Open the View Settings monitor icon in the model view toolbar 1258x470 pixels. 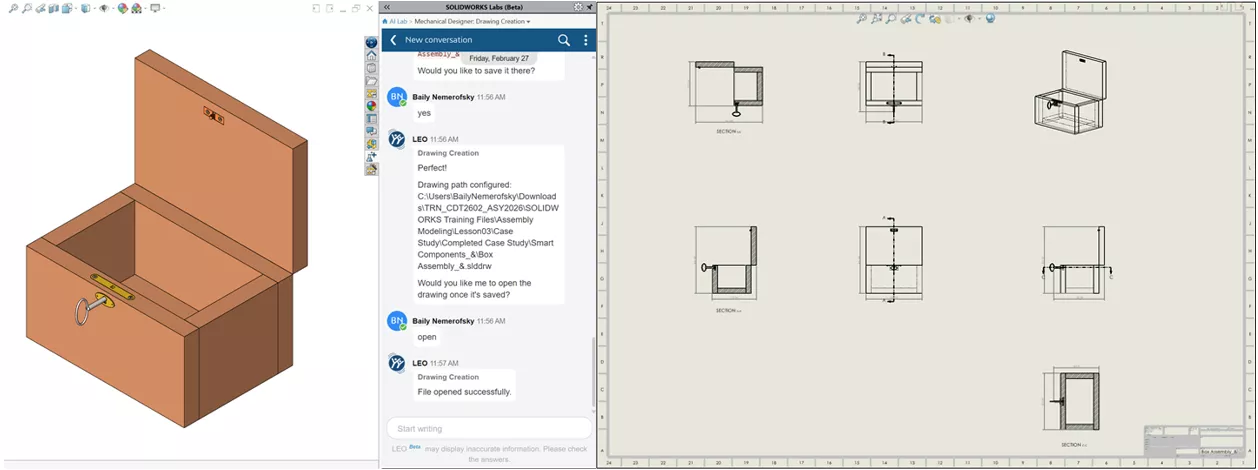tap(155, 8)
